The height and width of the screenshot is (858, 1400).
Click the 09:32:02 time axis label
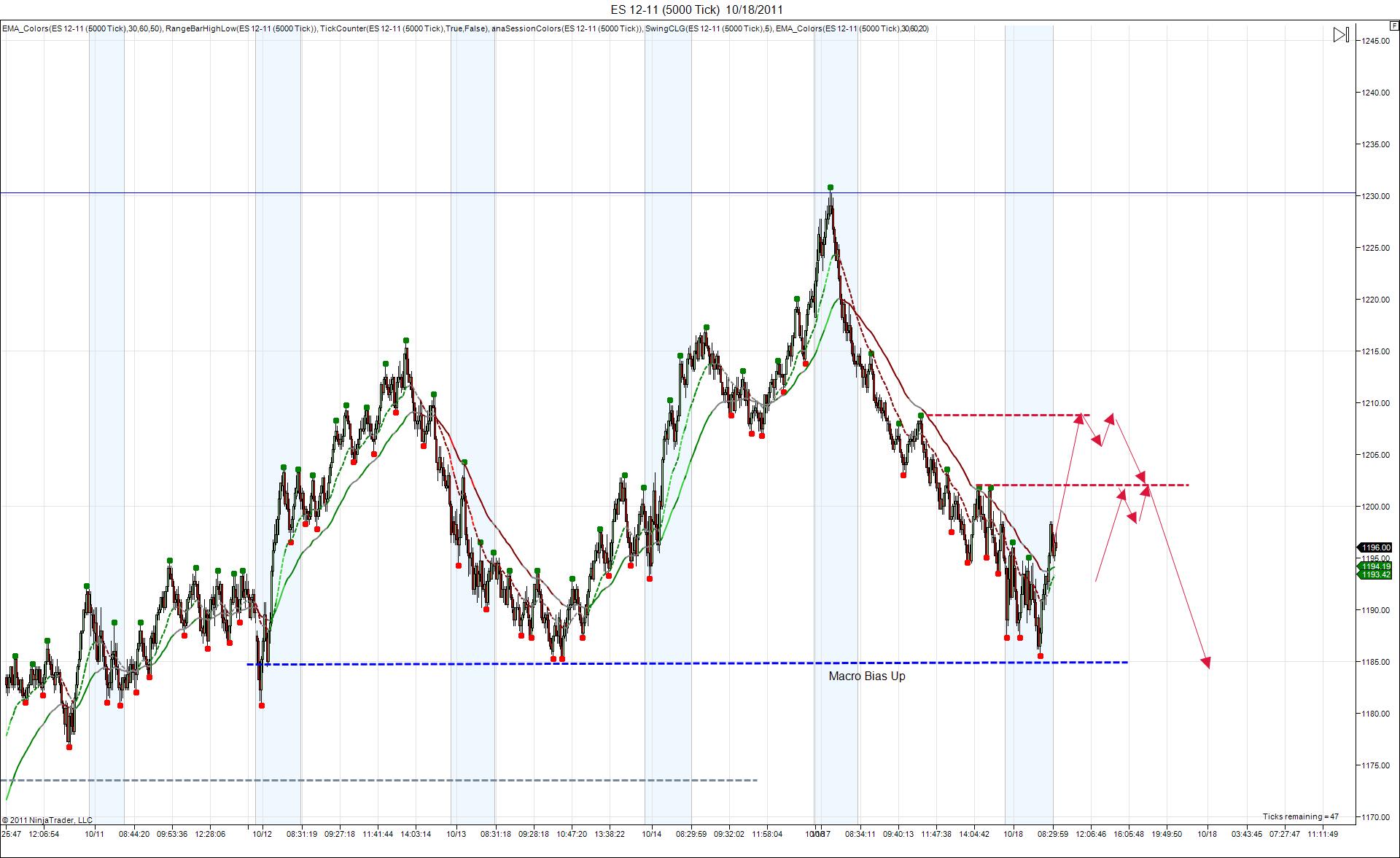(x=729, y=834)
